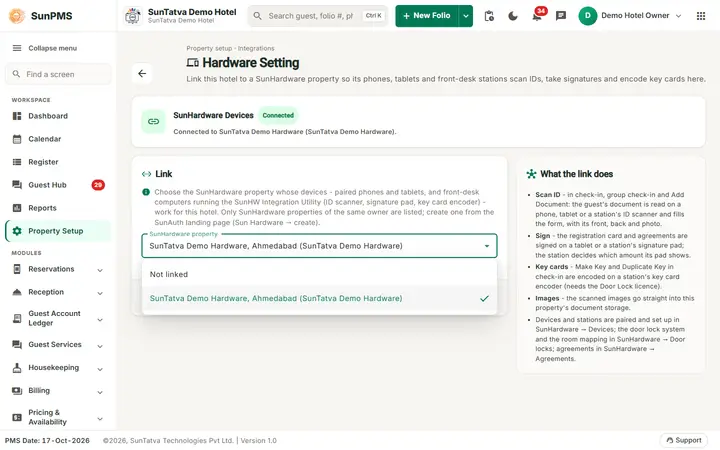Click the Find a screen field
The image size is (720, 450).
pos(58,74)
